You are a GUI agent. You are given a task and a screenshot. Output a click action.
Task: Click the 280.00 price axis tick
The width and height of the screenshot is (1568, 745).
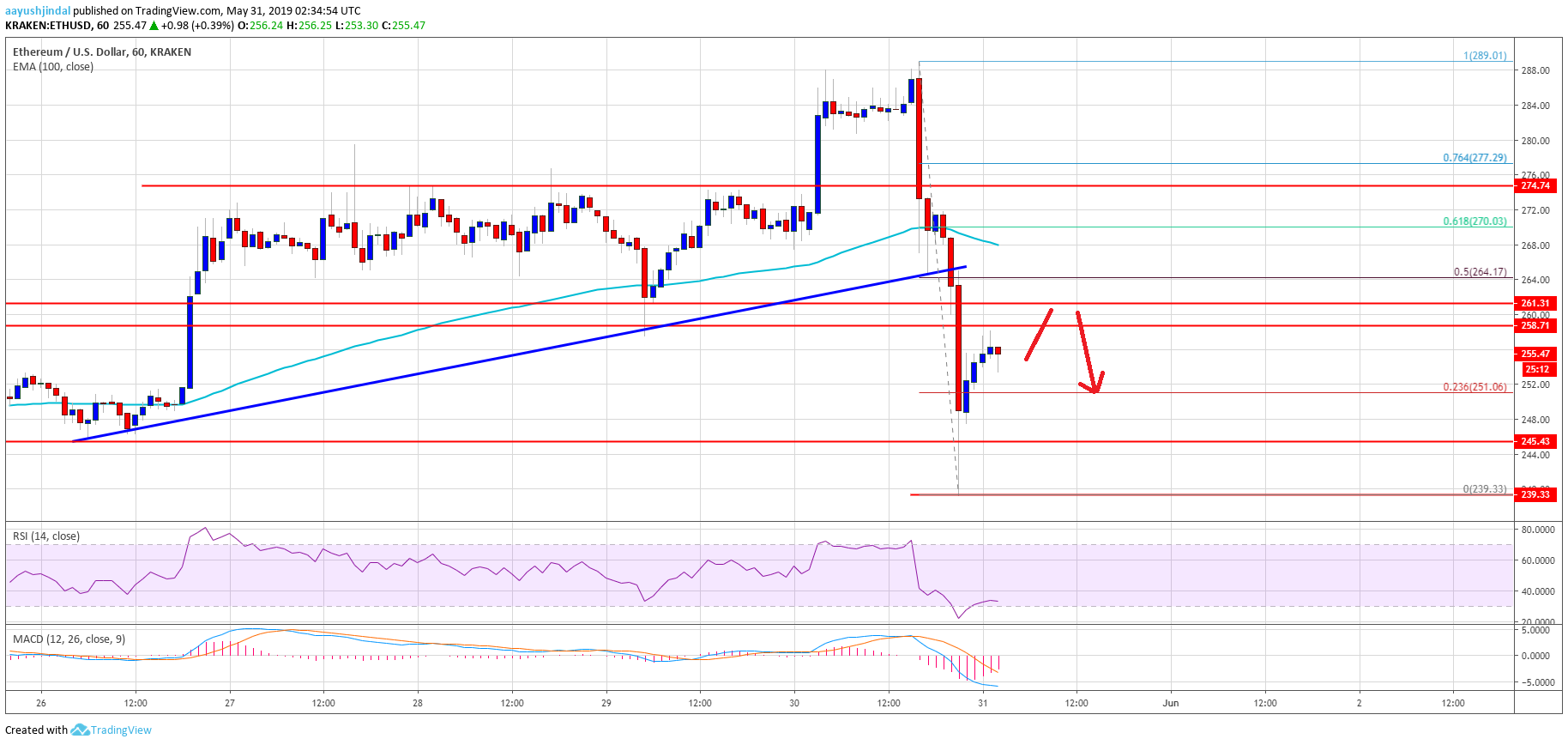pos(1535,141)
